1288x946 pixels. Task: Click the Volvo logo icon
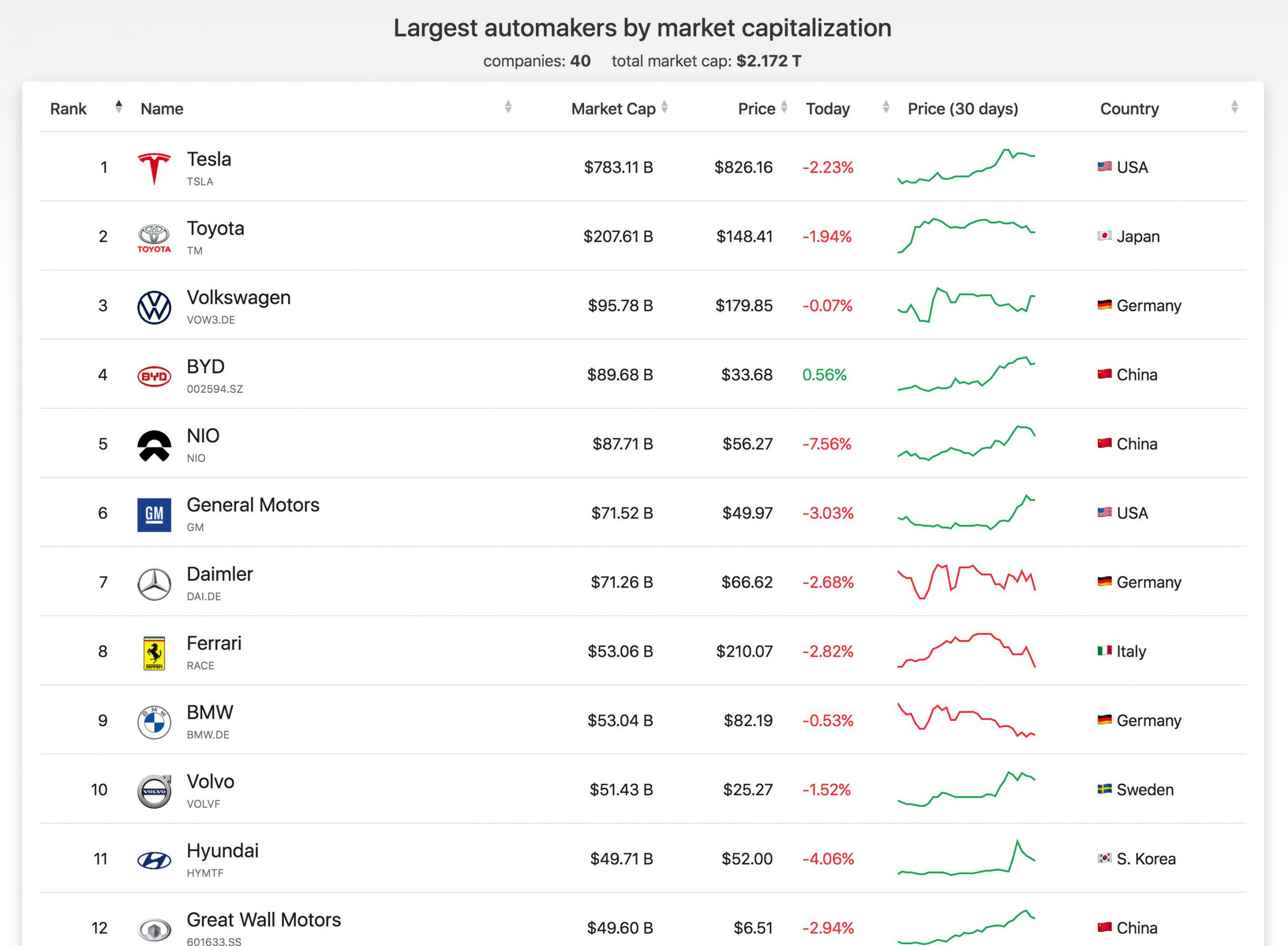pos(154,791)
